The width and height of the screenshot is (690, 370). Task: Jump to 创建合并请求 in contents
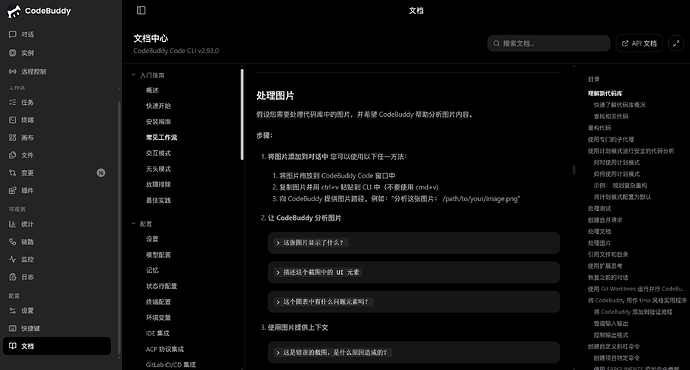[605, 220]
